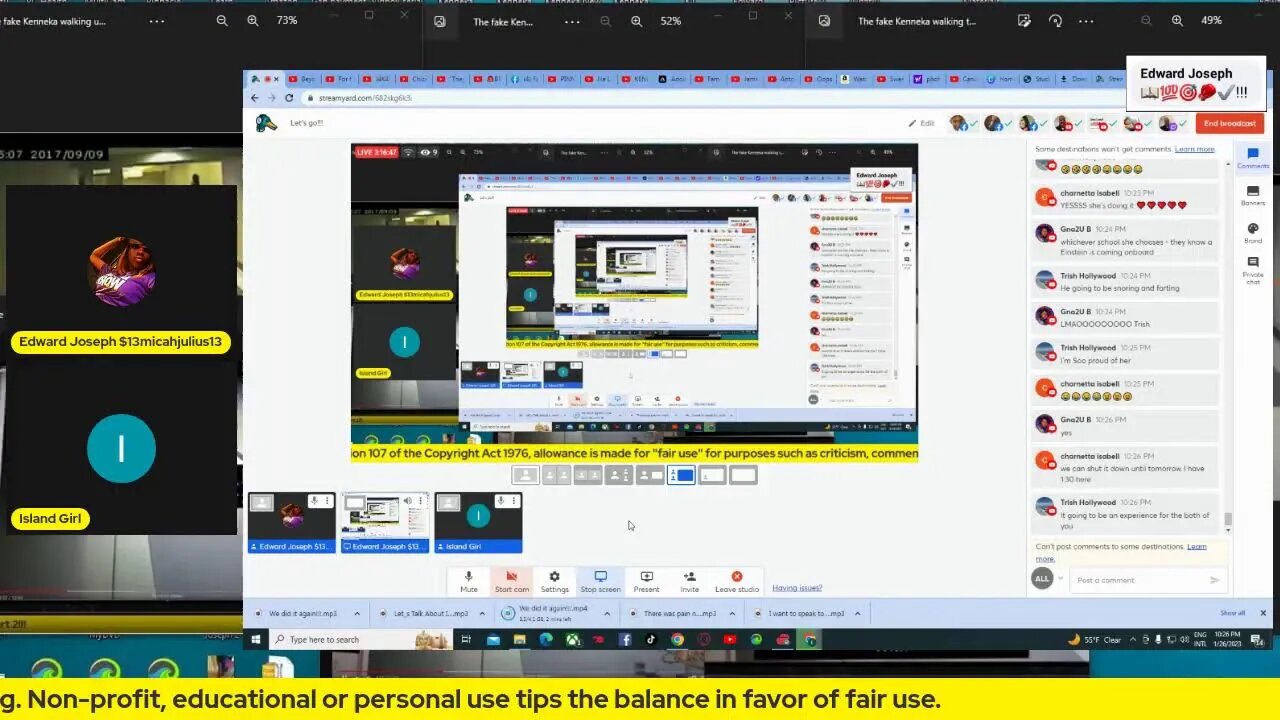Select the solo single-person layout
Image resolution: width=1280 pixels, height=720 pixels.
(525, 475)
